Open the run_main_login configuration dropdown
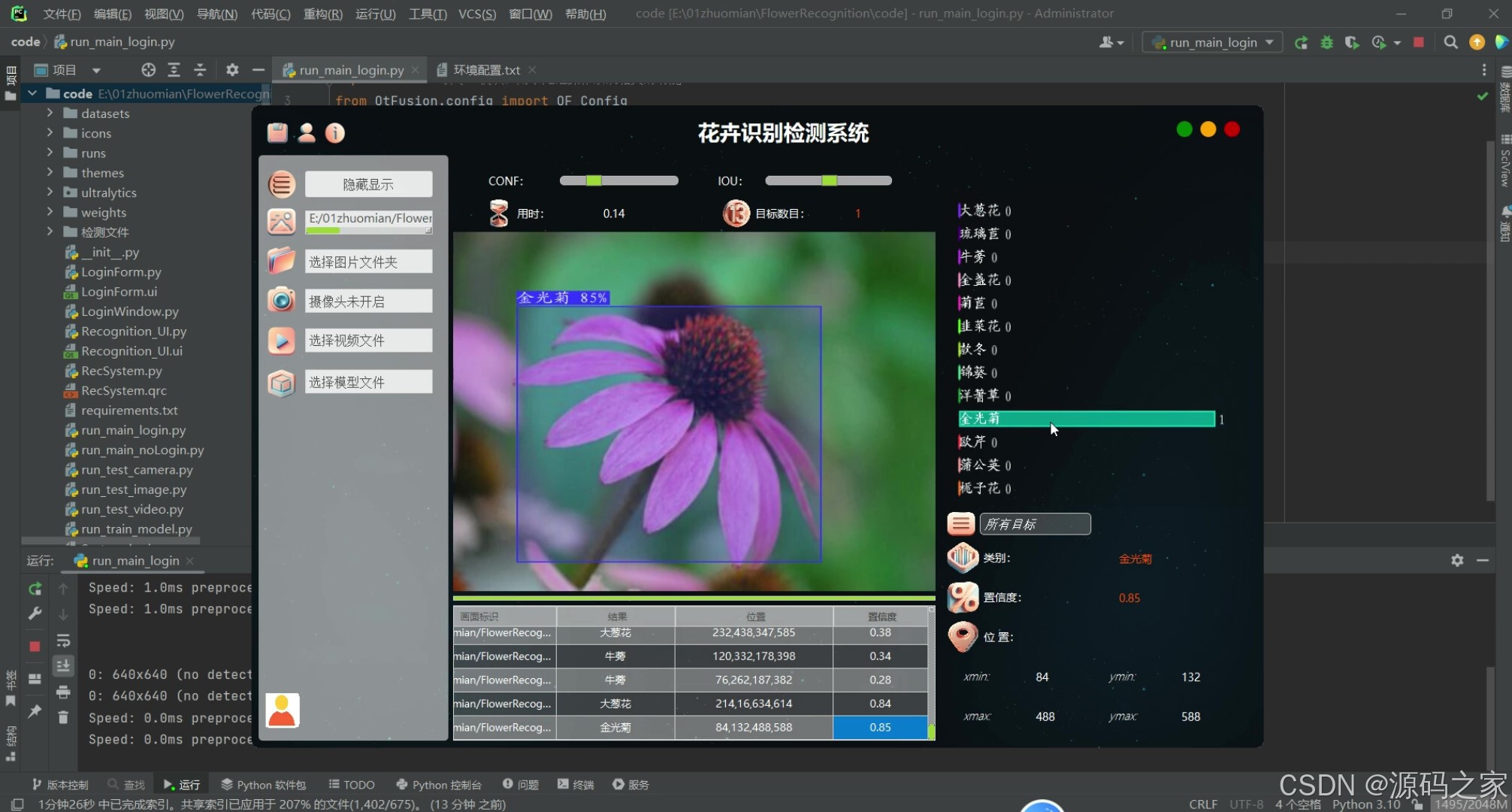The height and width of the screenshot is (812, 1512). tap(1213, 42)
